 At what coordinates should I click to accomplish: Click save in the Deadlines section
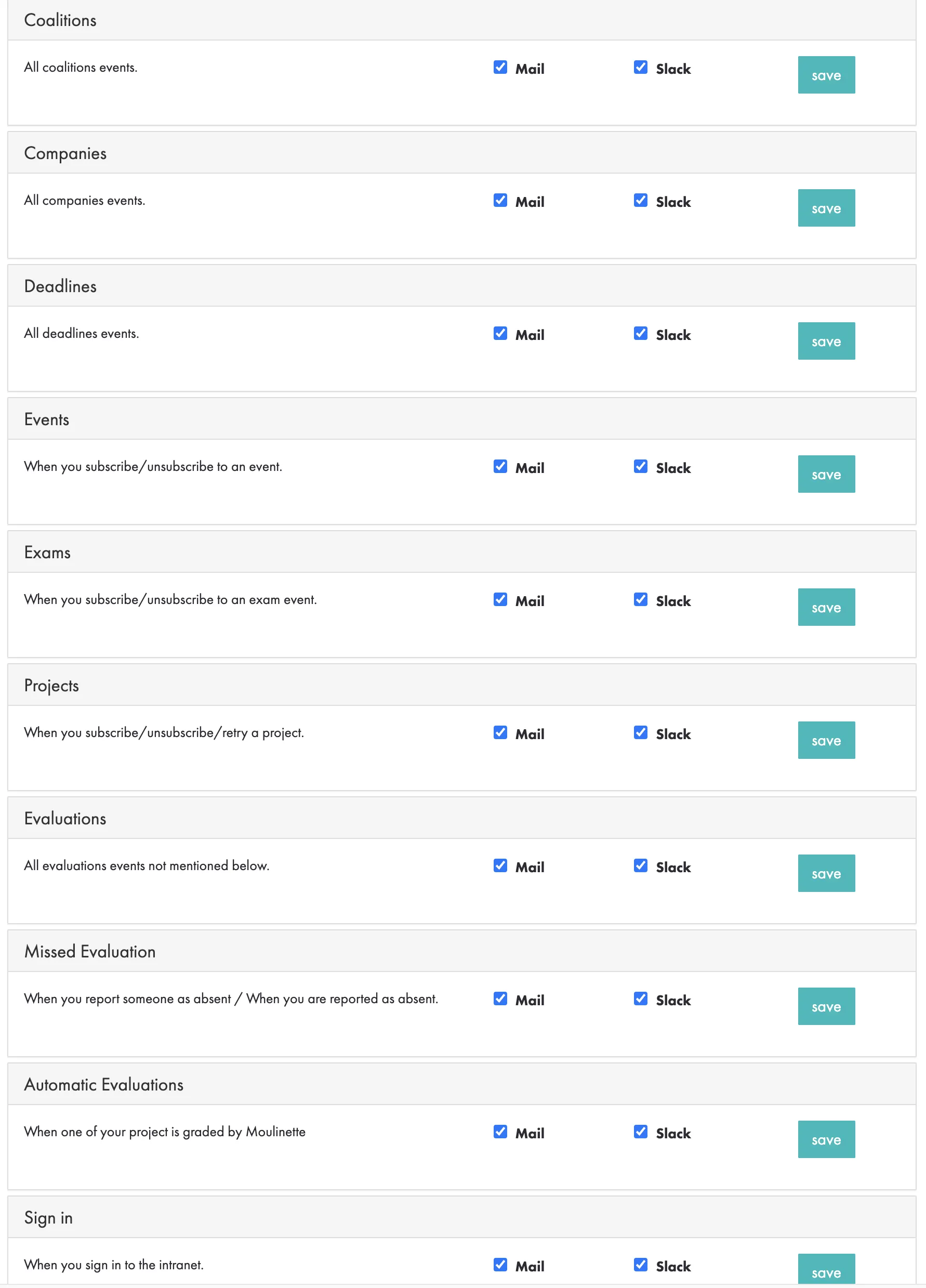tap(826, 341)
